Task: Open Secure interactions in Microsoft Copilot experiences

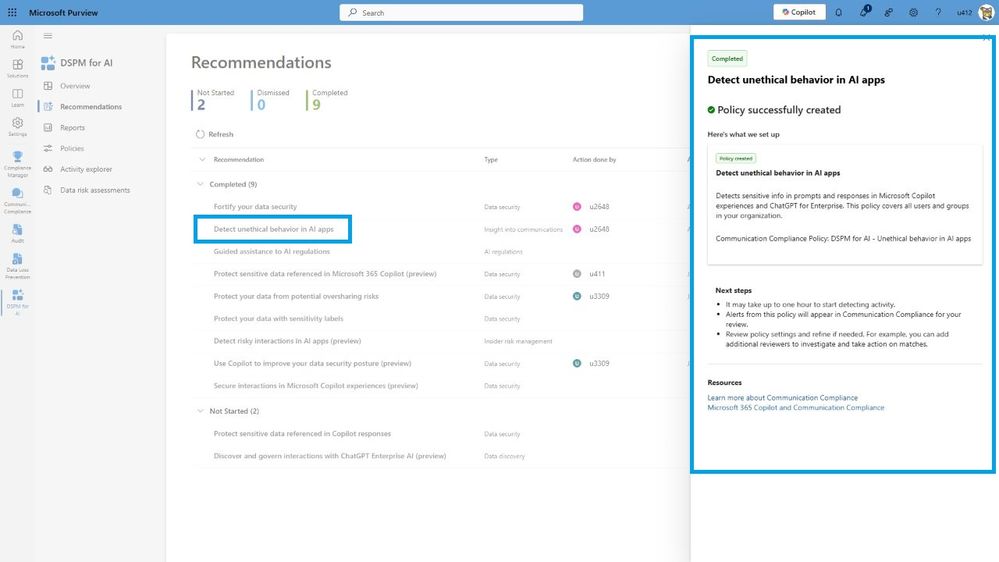Action: point(316,385)
